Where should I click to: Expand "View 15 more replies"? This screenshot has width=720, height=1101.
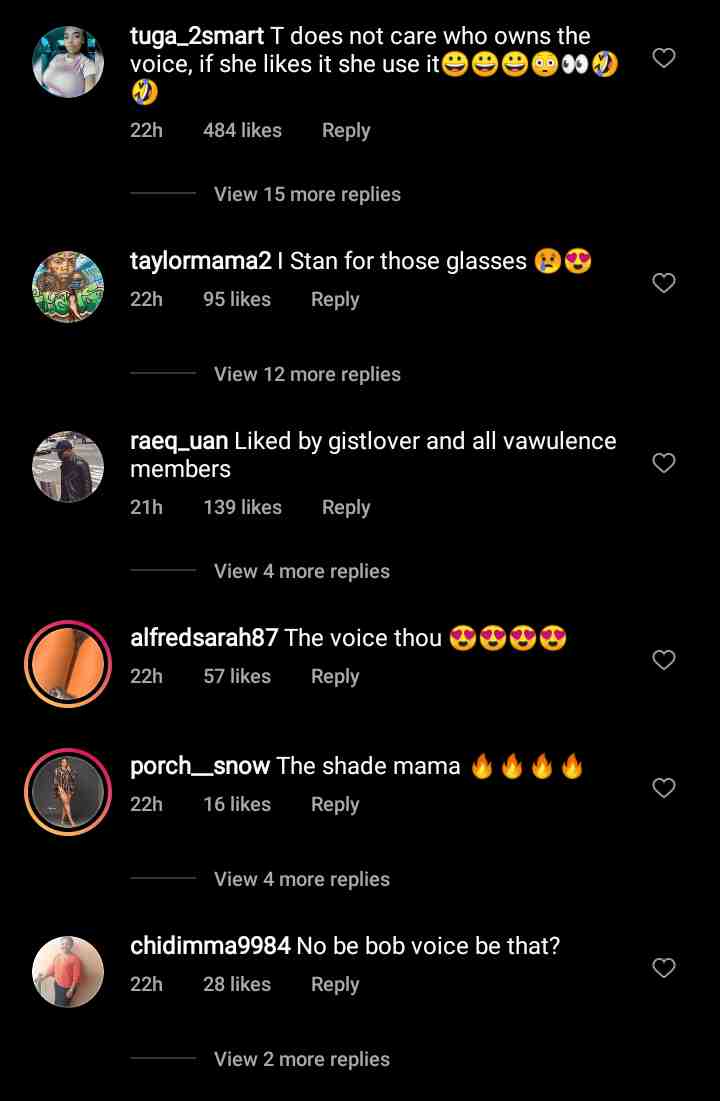coord(307,194)
